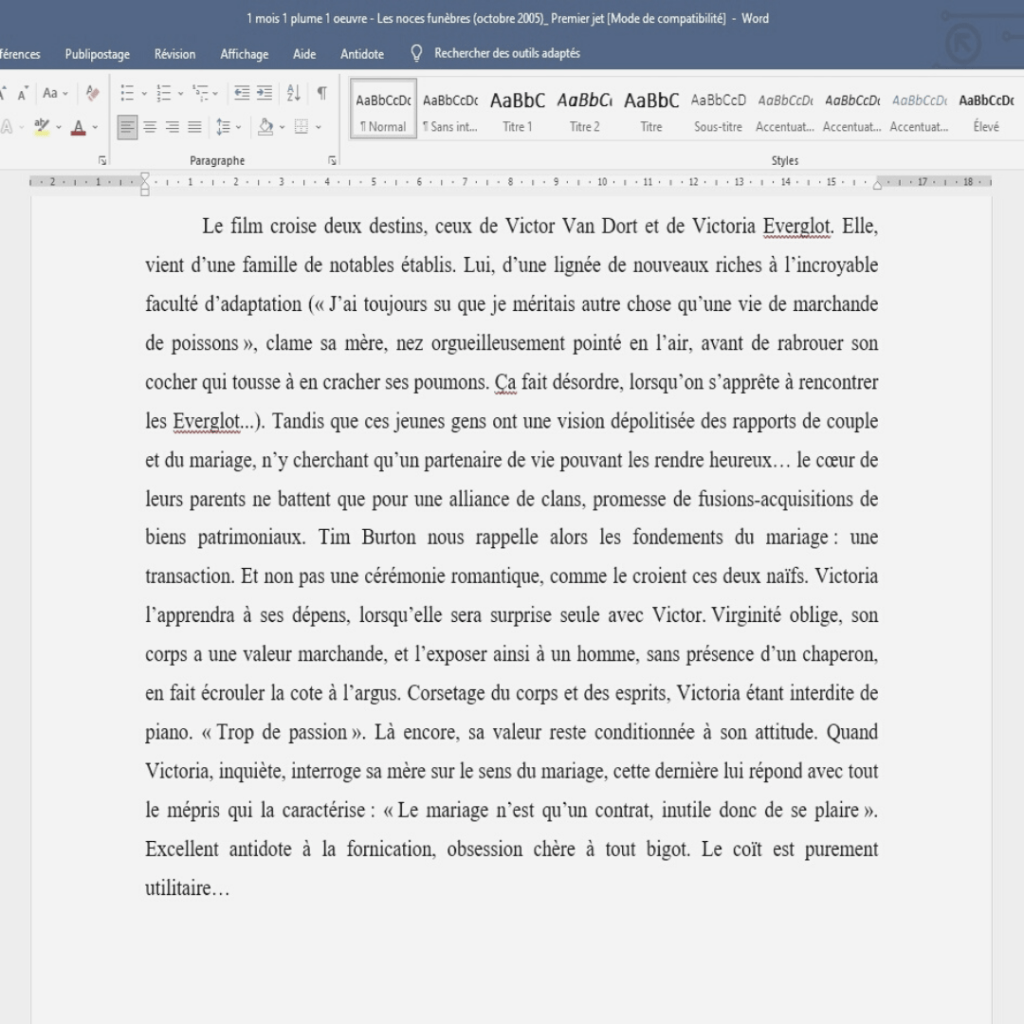Justify the paragraph text
This screenshot has width=1024, height=1024.
pos(194,127)
